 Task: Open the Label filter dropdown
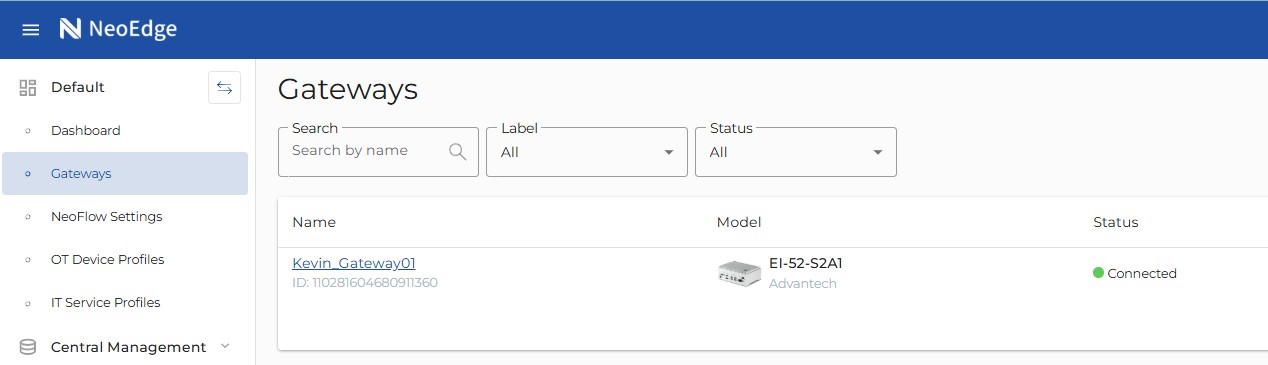pyautogui.click(x=587, y=152)
